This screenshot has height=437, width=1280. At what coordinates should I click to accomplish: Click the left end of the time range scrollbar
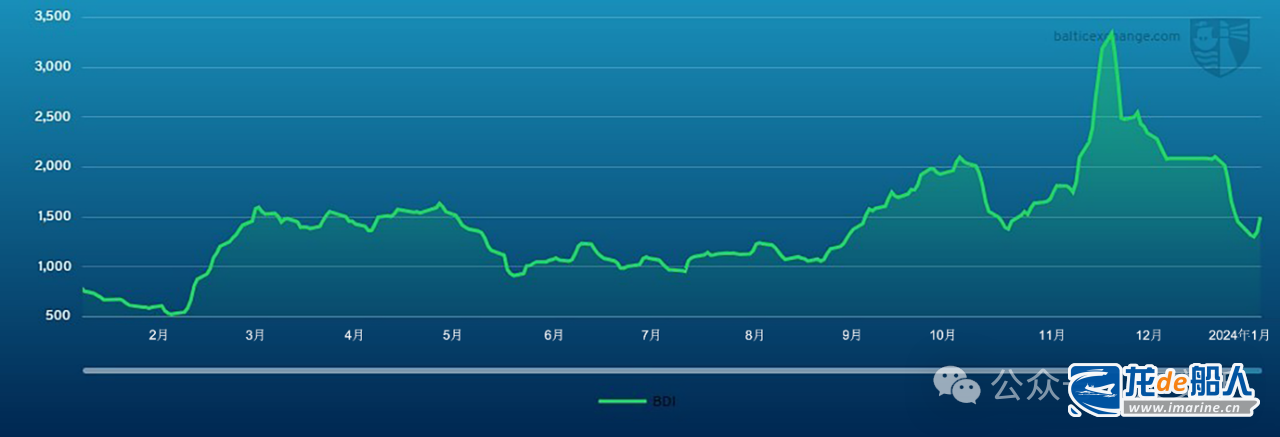[x=88, y=370]
